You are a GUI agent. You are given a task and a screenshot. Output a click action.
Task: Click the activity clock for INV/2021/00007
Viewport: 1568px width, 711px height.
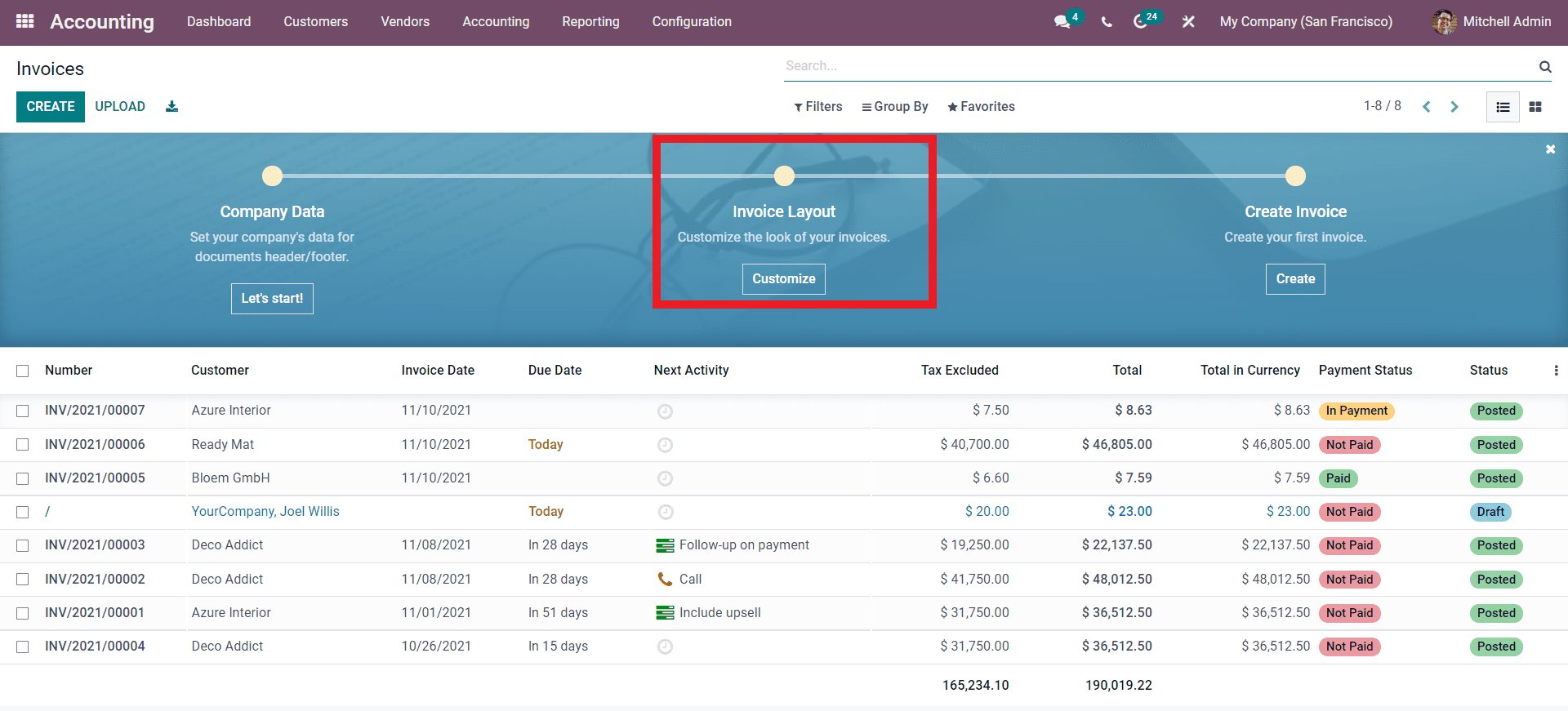pyautogui.click(x=665, y=411)
